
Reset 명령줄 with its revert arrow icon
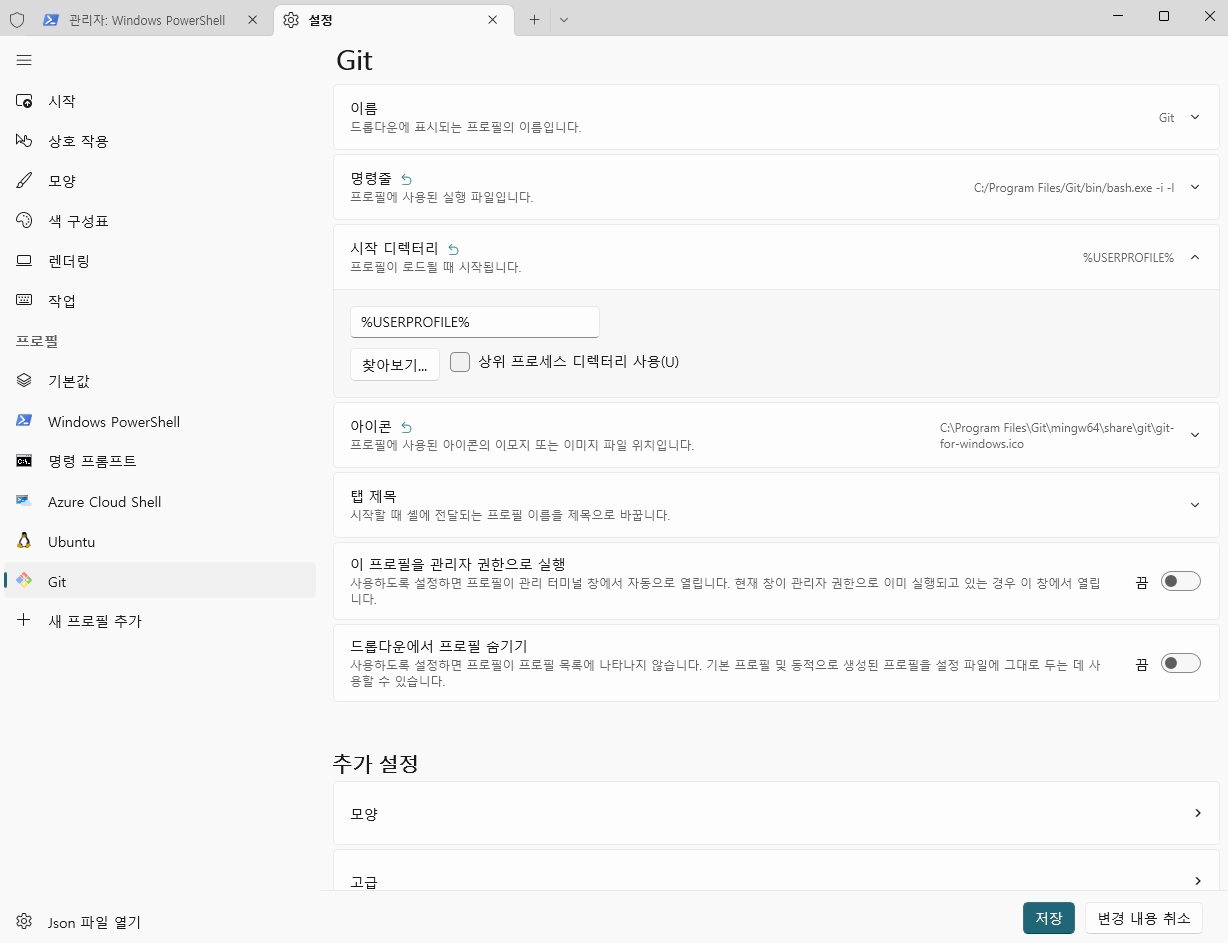pyautogui.click(x=406, y=179)
